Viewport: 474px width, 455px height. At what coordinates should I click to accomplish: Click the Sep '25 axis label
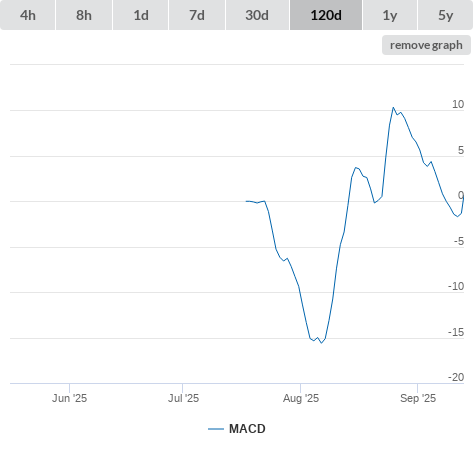coord(418,398)
